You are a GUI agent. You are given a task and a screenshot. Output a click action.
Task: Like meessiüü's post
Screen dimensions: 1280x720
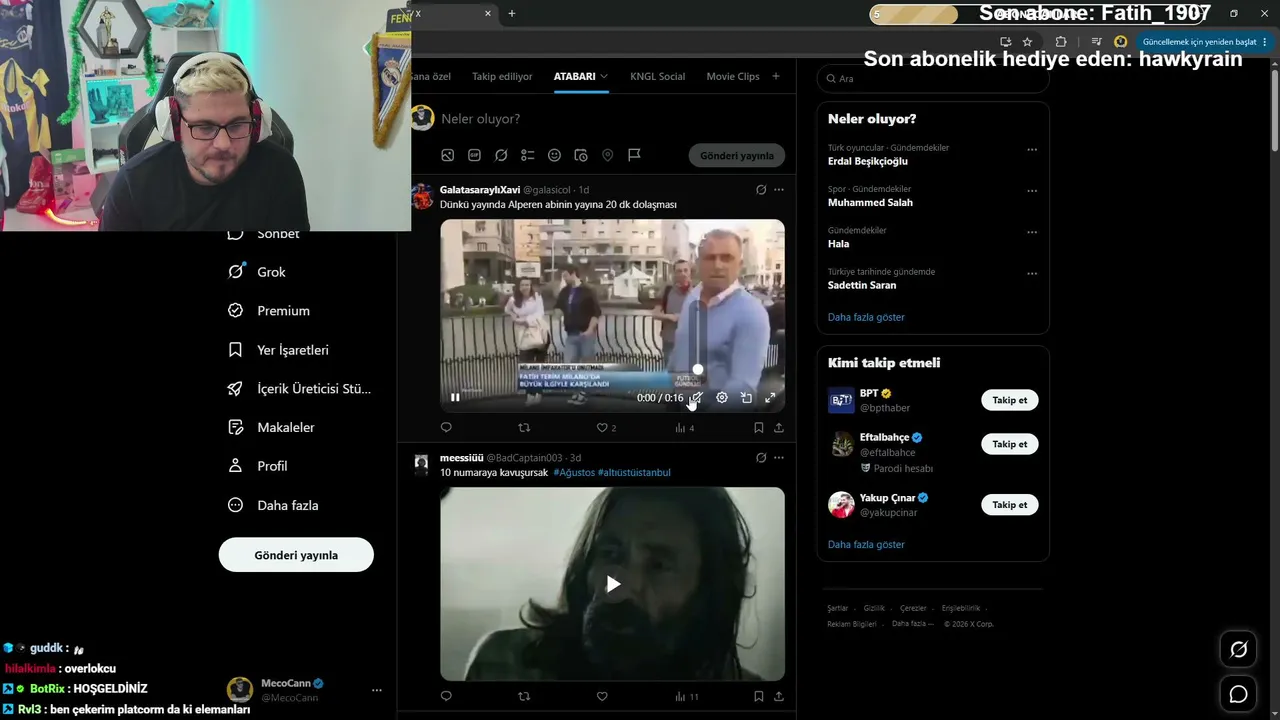coord(602,696)
